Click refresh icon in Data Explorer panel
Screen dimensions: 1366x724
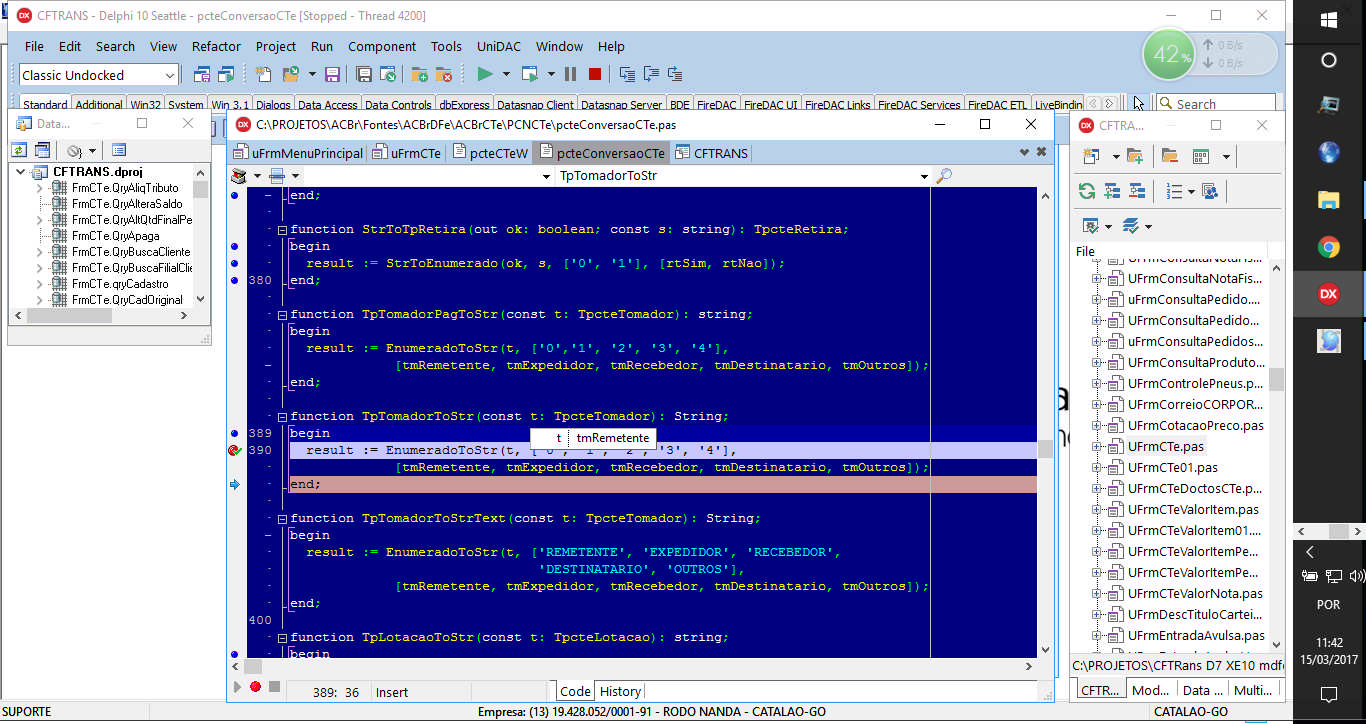click(19, 150)
